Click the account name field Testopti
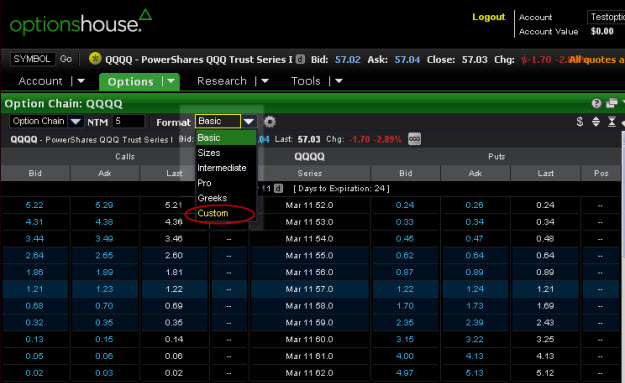 point(606,17)
